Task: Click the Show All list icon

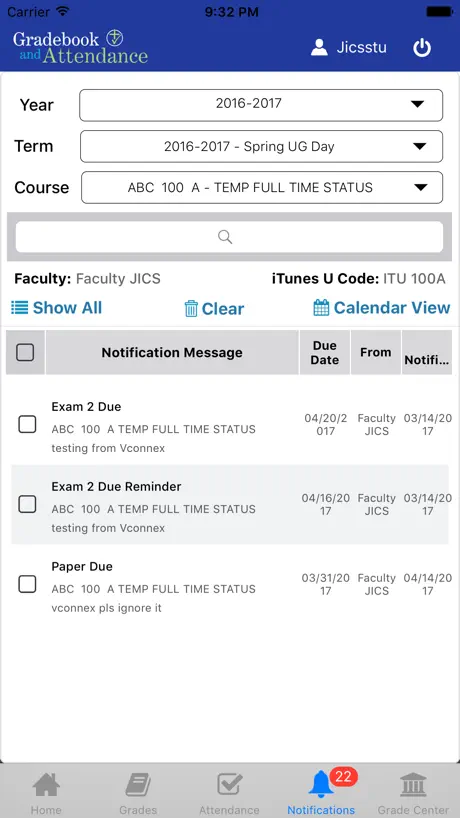Action: click(x=19, y=308)
